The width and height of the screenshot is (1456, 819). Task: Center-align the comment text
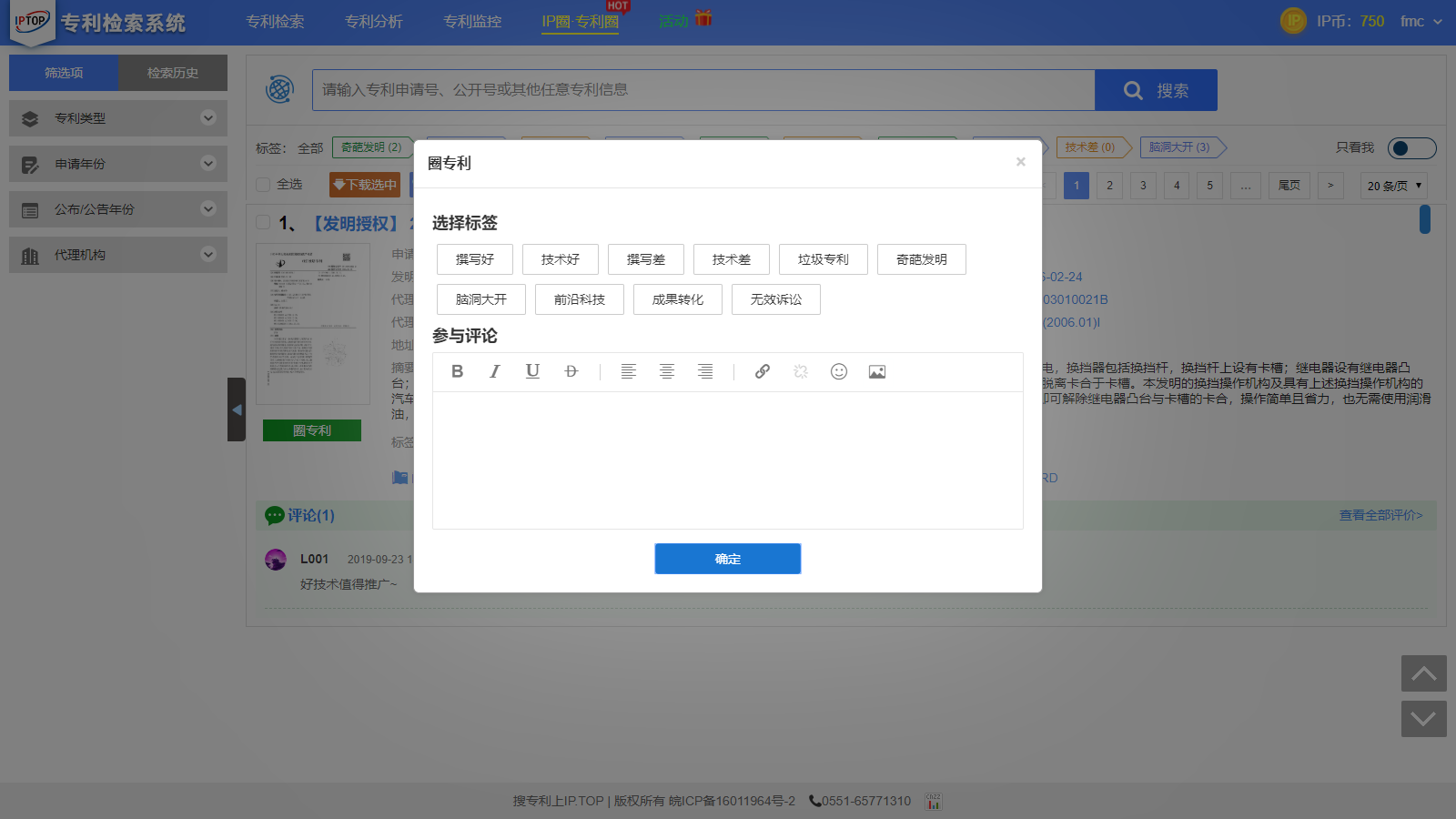667,371
